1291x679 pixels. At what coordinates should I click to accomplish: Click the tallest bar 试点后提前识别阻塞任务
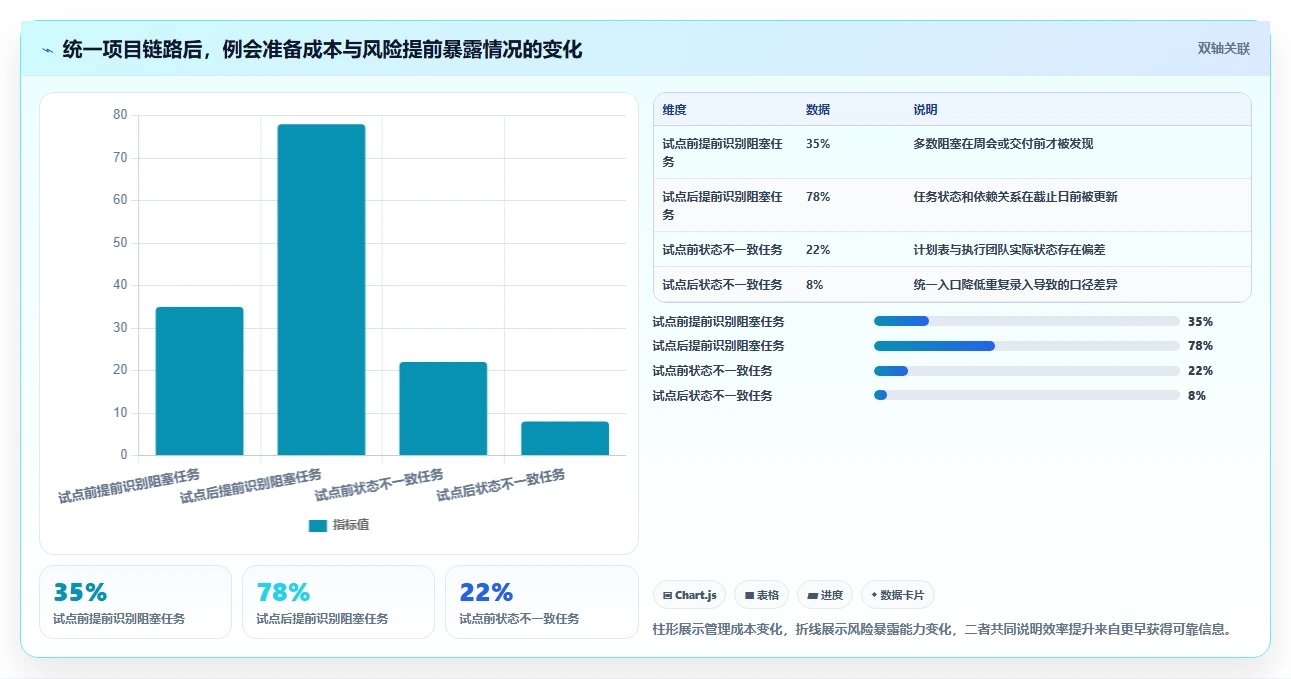pos(321,290)
